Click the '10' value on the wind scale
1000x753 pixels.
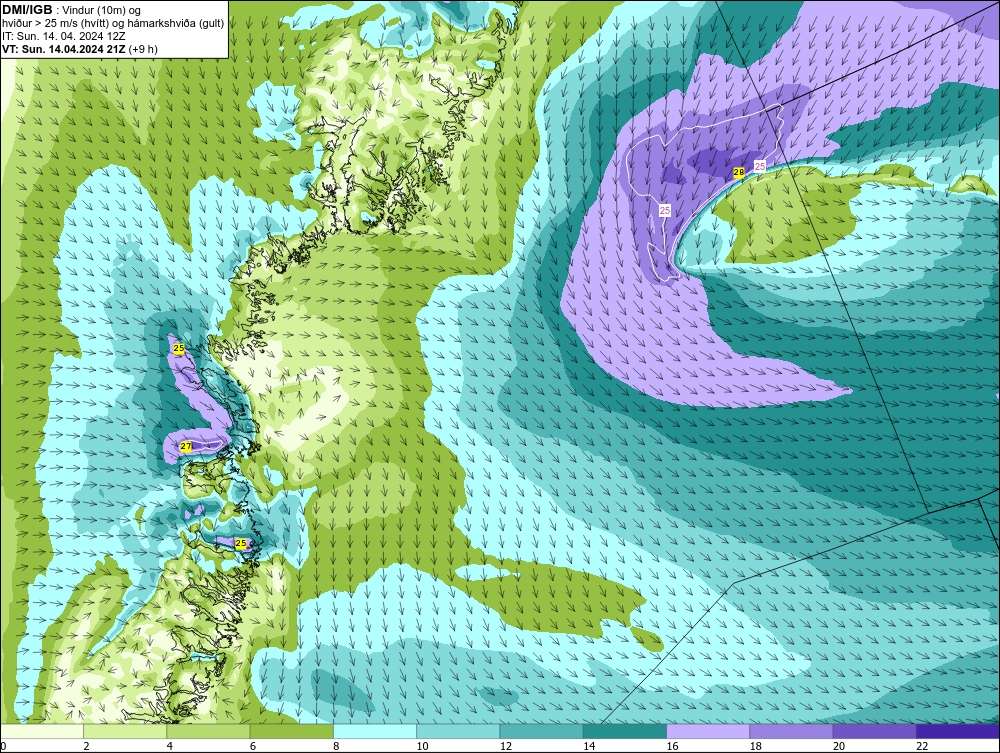(x=422, y=747)
